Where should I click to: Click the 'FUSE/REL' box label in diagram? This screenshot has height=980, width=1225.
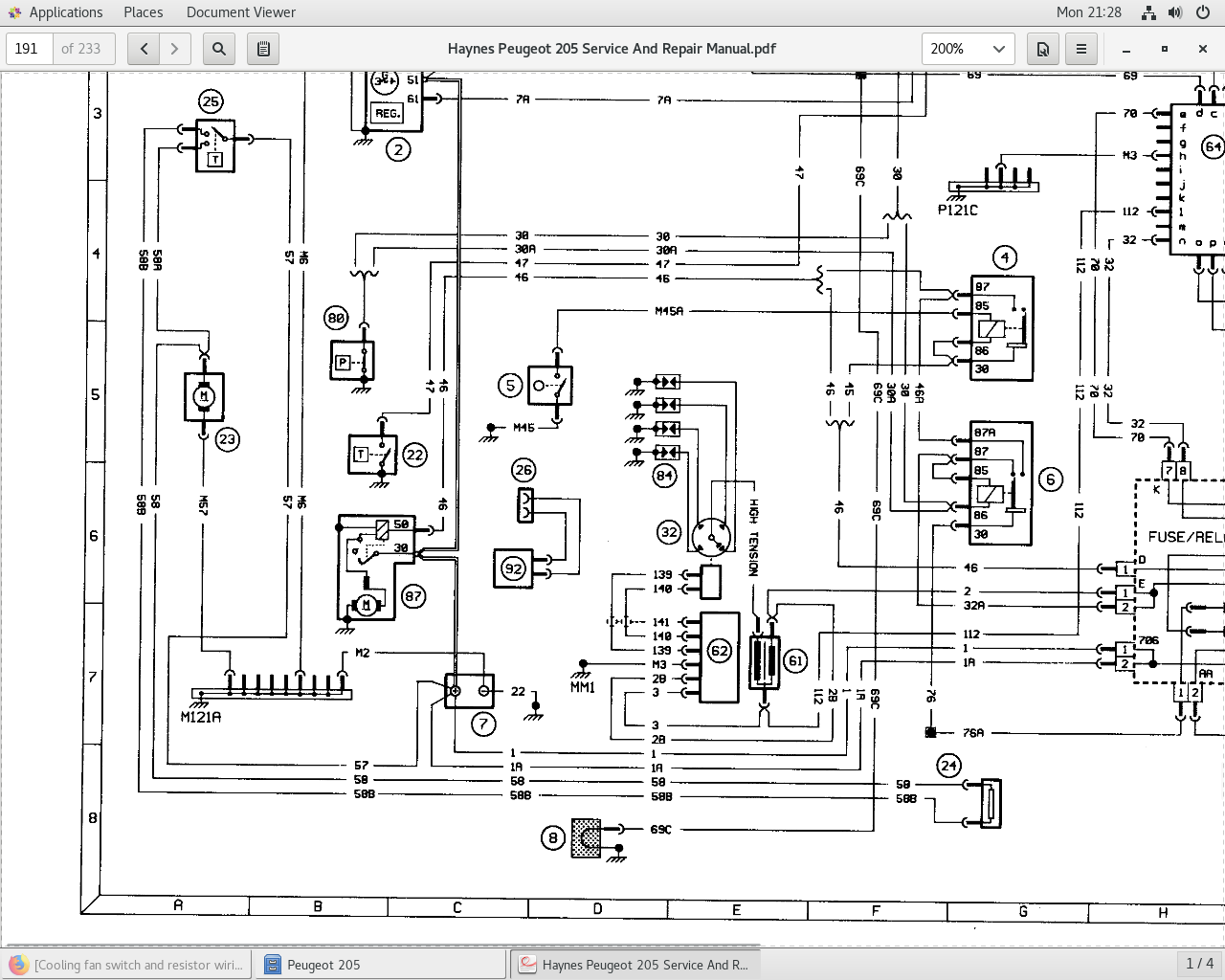[1185, 537]
